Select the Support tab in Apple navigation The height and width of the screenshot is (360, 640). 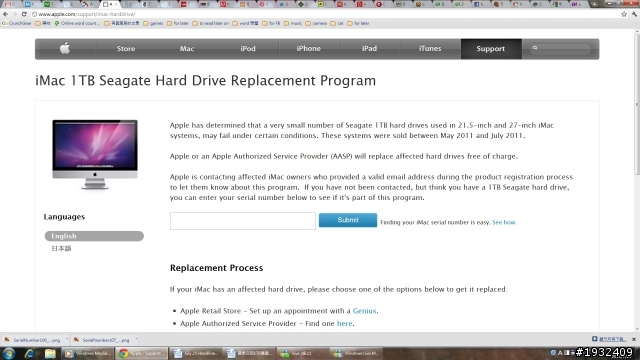tap(491, 49)
